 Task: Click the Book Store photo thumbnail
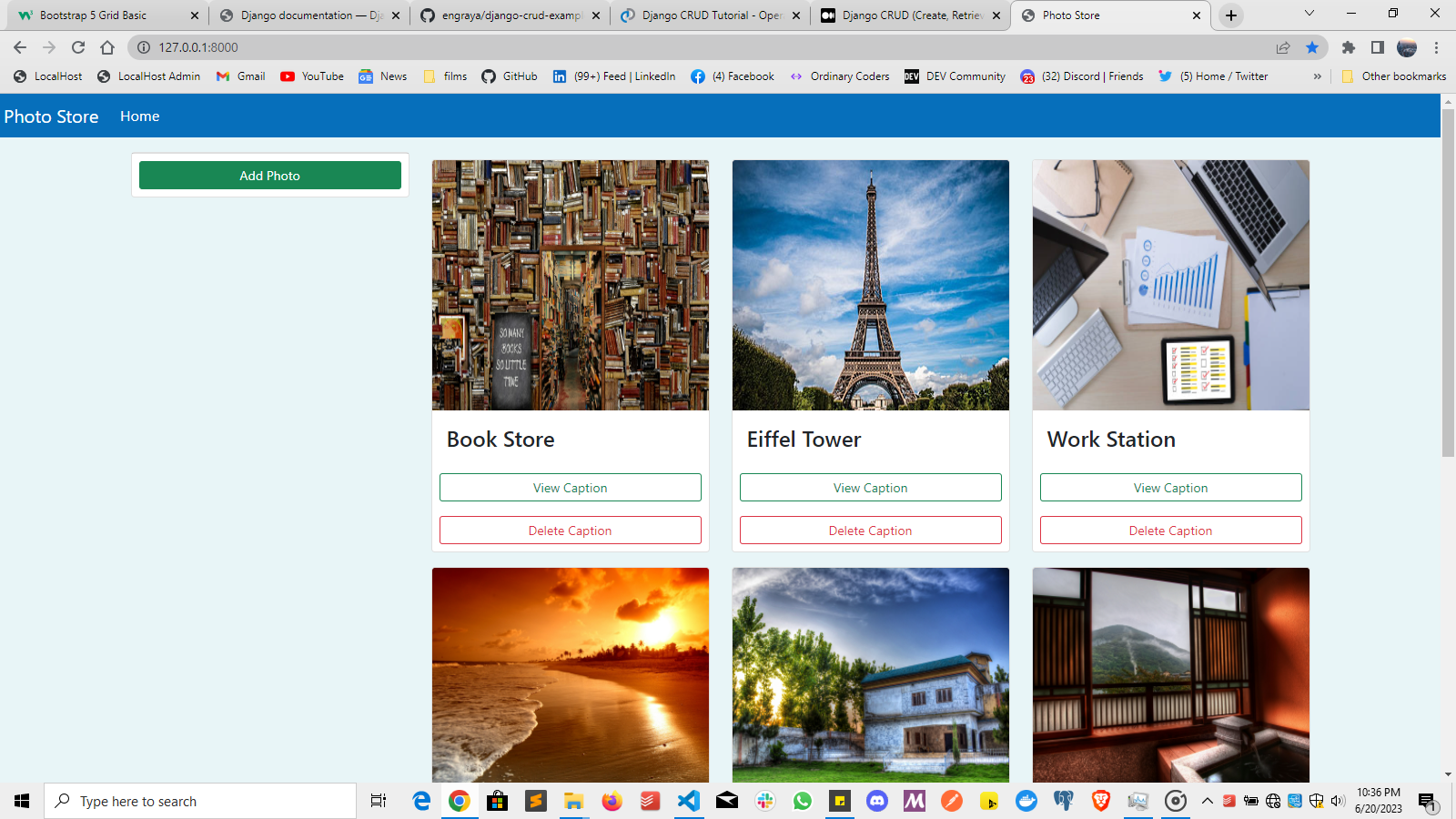[x=571, y=285]
